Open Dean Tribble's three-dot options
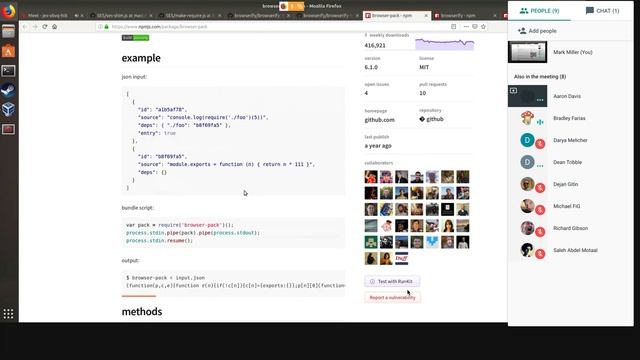The width and height of the screenshot is (640, 360). click(x=540, y=166)
